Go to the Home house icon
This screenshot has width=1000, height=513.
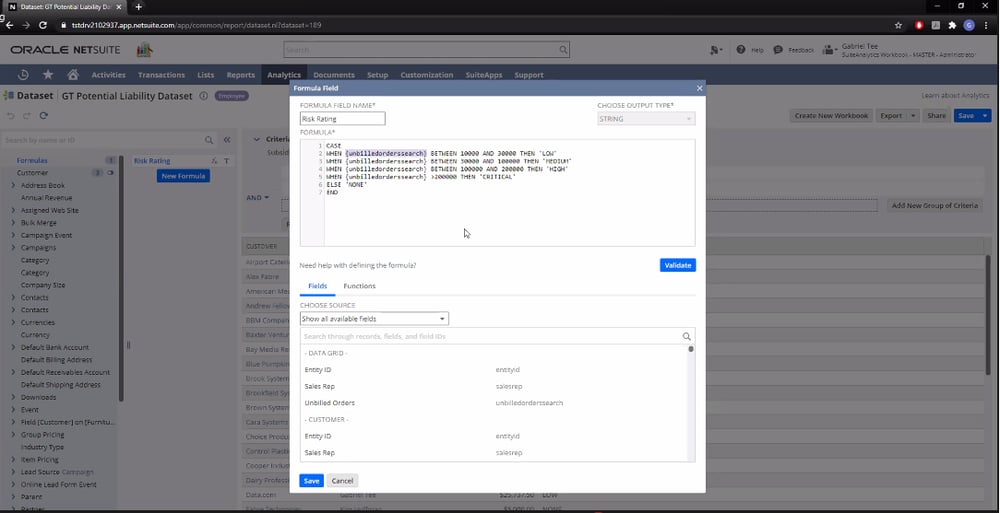tap(73, 75)
